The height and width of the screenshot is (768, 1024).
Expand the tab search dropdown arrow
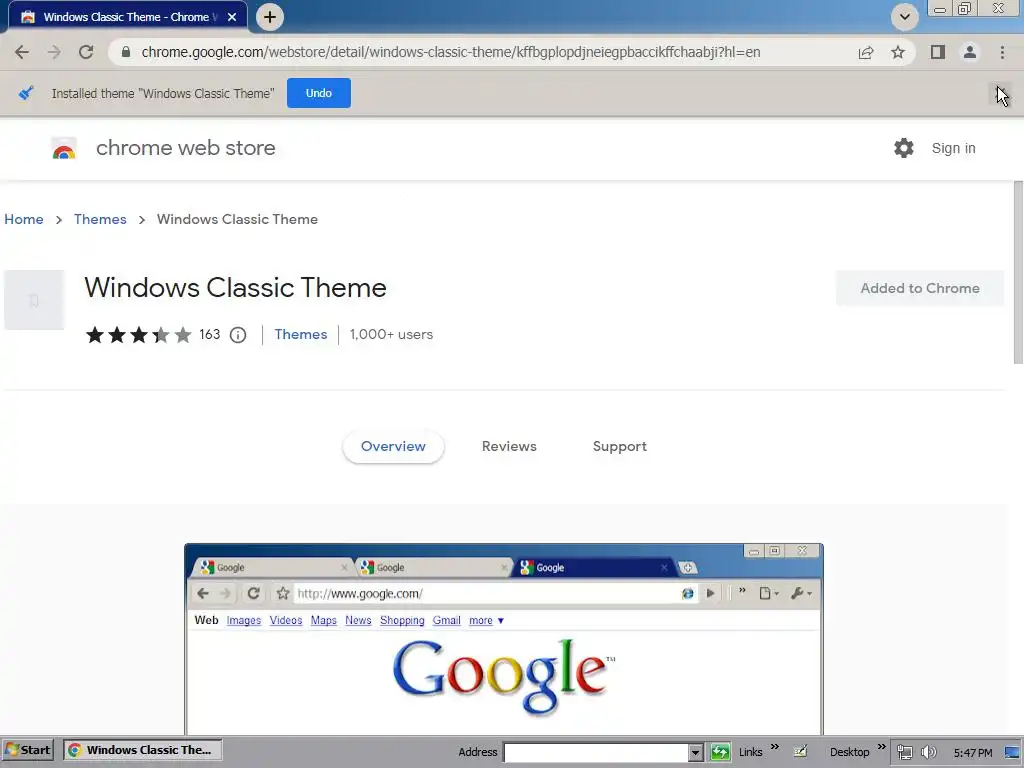click(x=904, y=17)
